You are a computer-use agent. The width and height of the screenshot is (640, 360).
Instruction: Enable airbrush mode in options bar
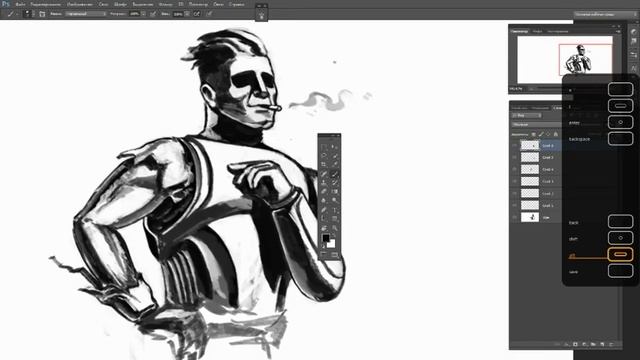197,13
